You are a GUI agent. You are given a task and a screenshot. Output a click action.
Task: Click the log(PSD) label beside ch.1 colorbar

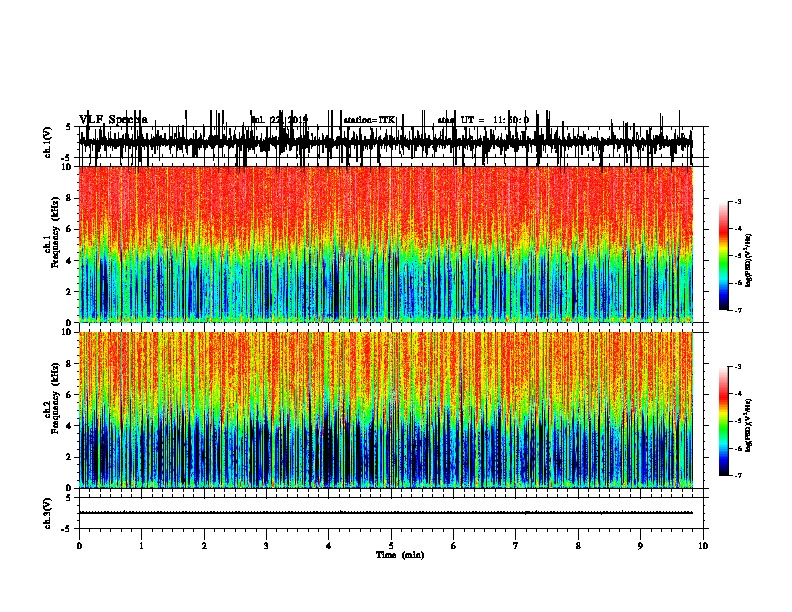click(749, 261)
